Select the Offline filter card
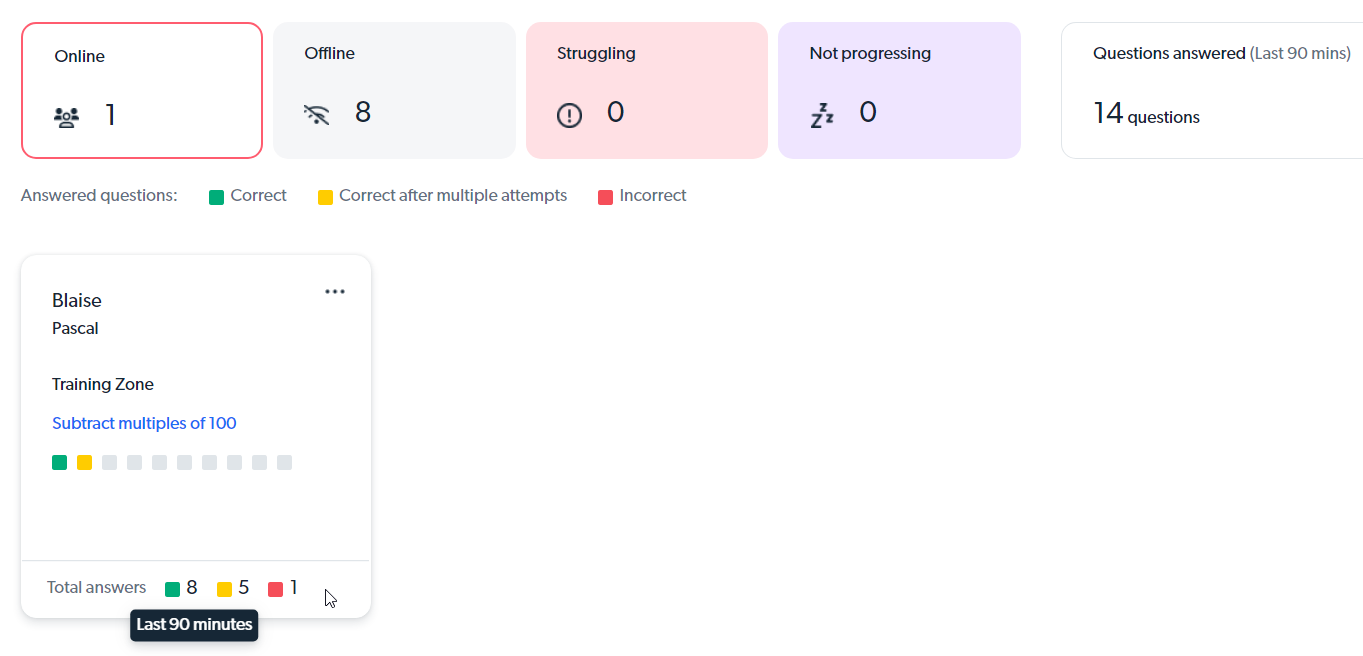Screen dimensions: 1363x656 click(394, 90)
